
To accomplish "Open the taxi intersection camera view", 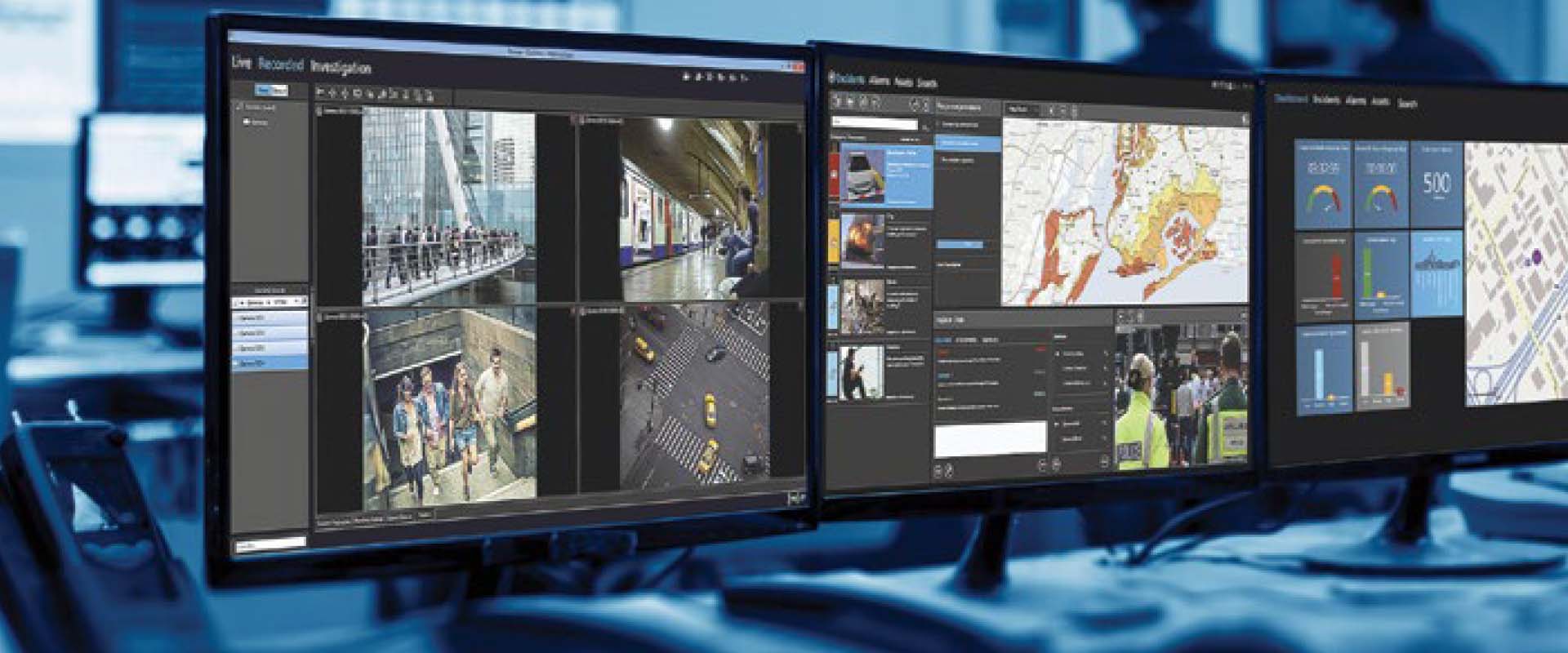I will click(x=693, y=396).
